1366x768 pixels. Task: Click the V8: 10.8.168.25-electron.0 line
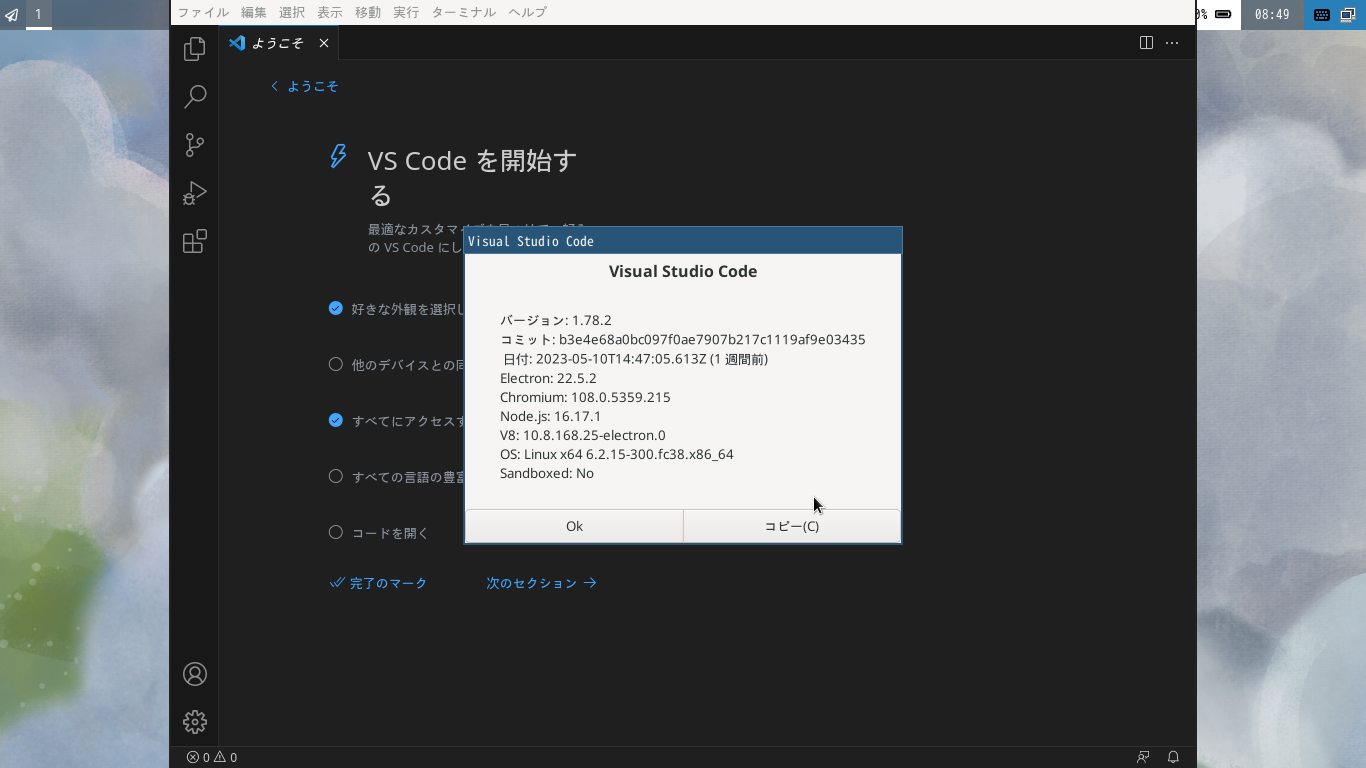tap(583, 435)
